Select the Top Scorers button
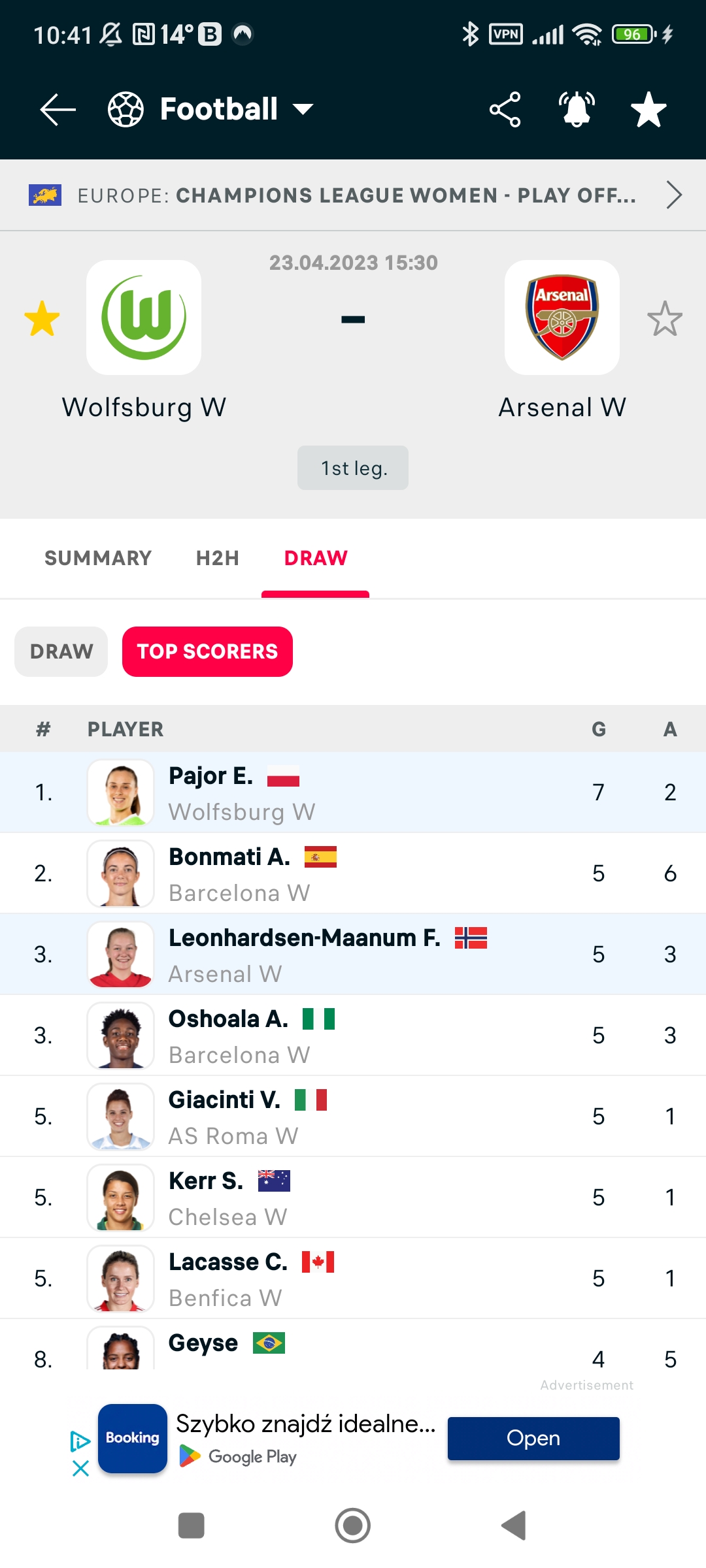Viewport: 706px width, 1568px height. point(207,651)
